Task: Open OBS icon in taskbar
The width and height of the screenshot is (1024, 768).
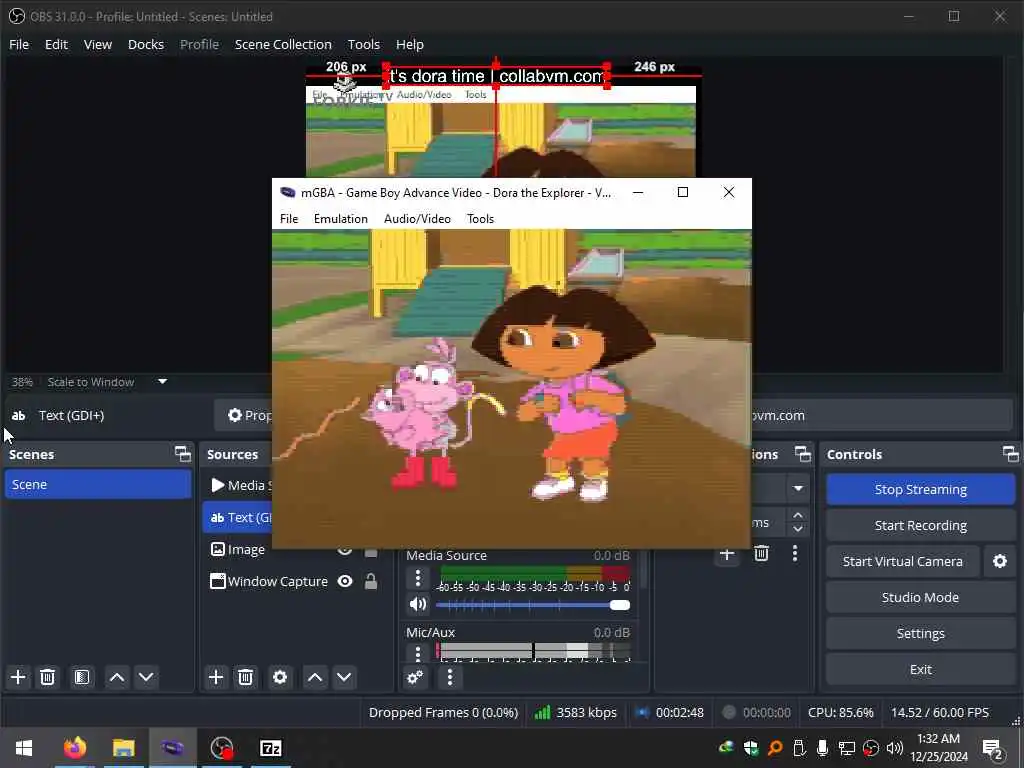Action: coord(222,748)
